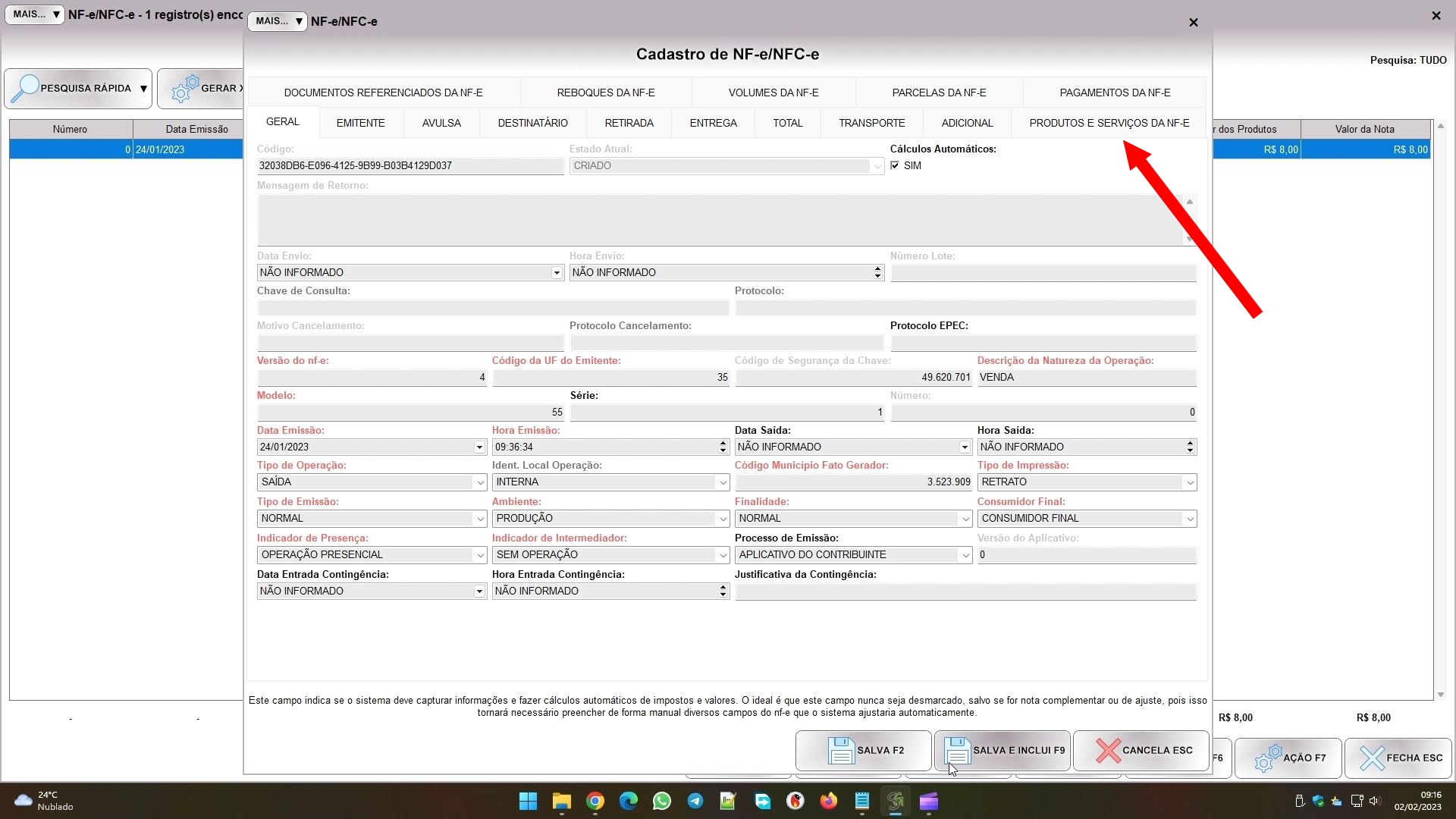1456x819 pixels.
Task: Adjust the Hora Envio time stepper
Action: click(x=877, y=273)
